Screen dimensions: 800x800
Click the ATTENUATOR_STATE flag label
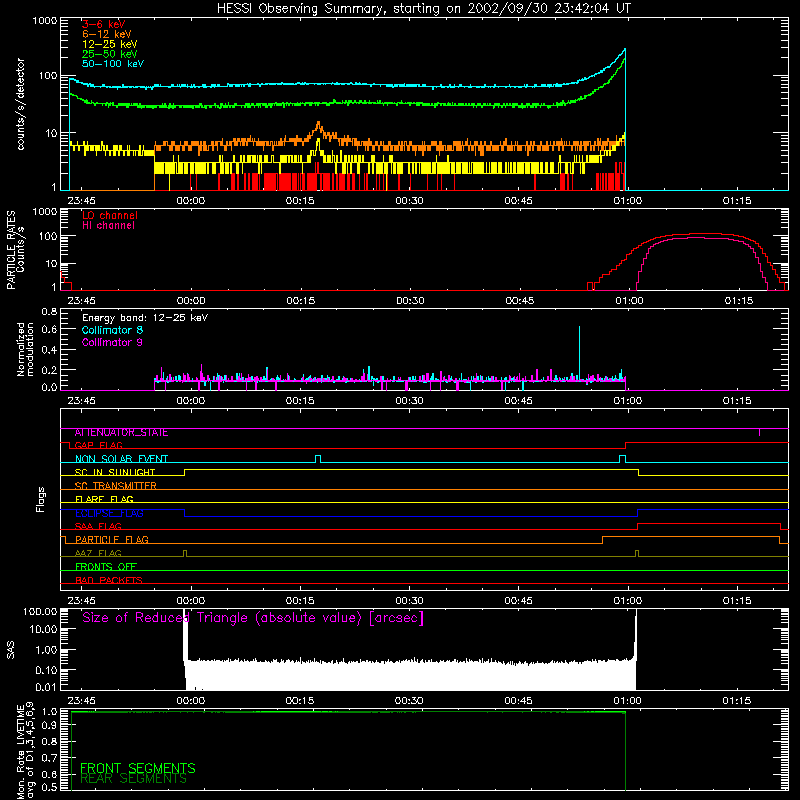121,433
